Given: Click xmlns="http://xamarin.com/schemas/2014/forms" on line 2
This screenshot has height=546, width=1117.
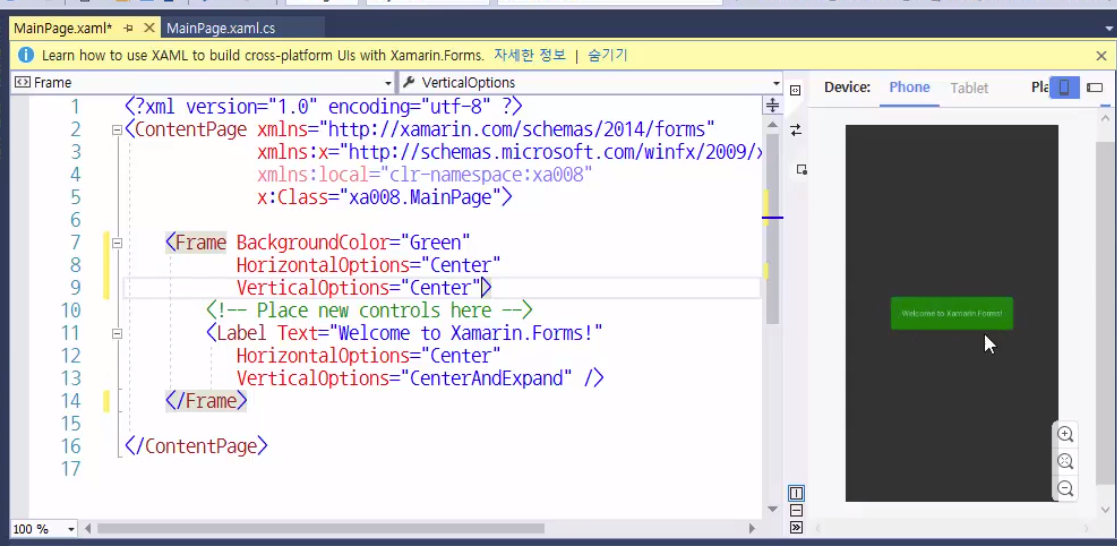Looking at the screenshot, I should 486,130.
